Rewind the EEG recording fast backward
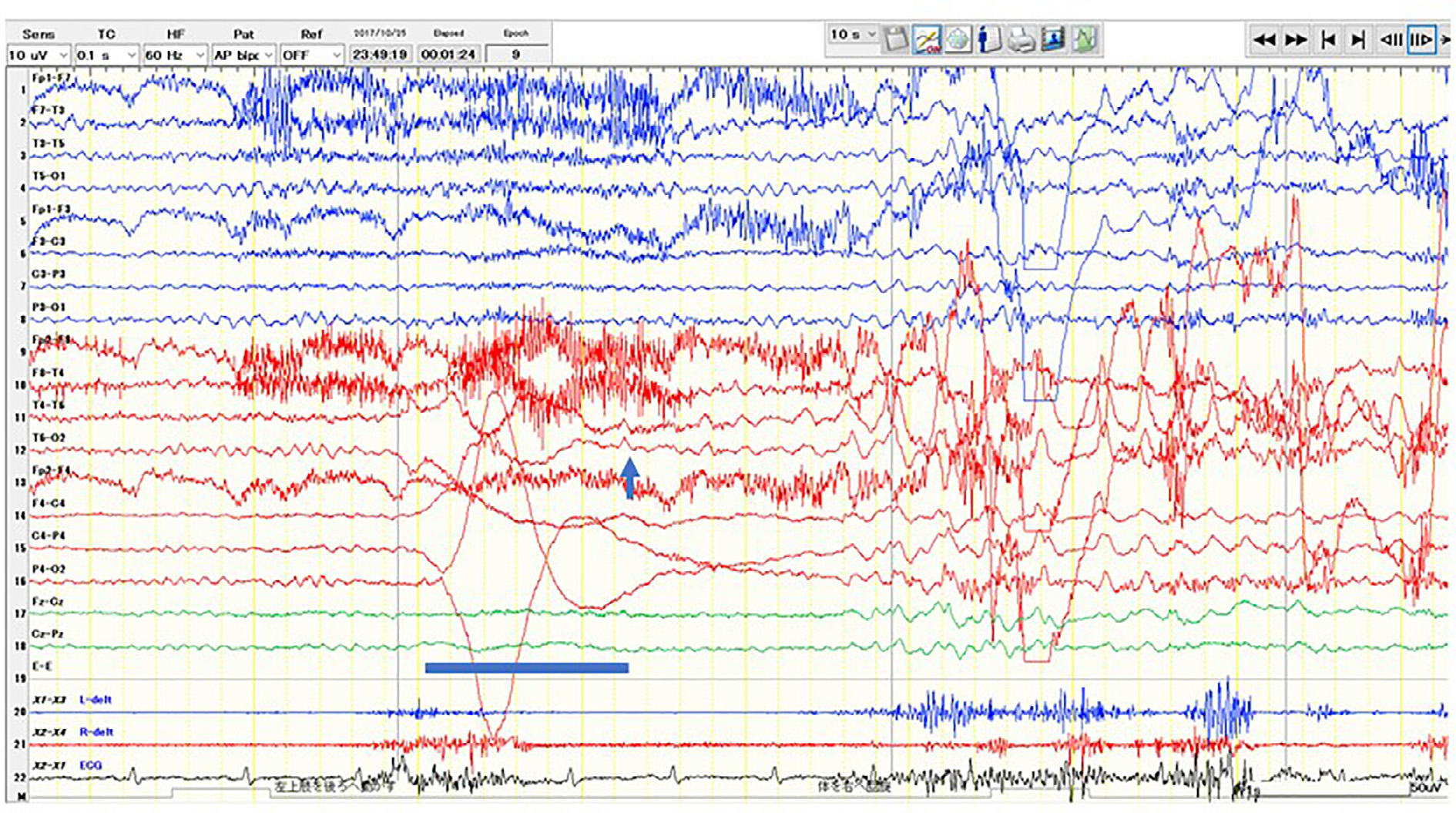Viewport: 1456px width, 813px height. coord(1263,40)
